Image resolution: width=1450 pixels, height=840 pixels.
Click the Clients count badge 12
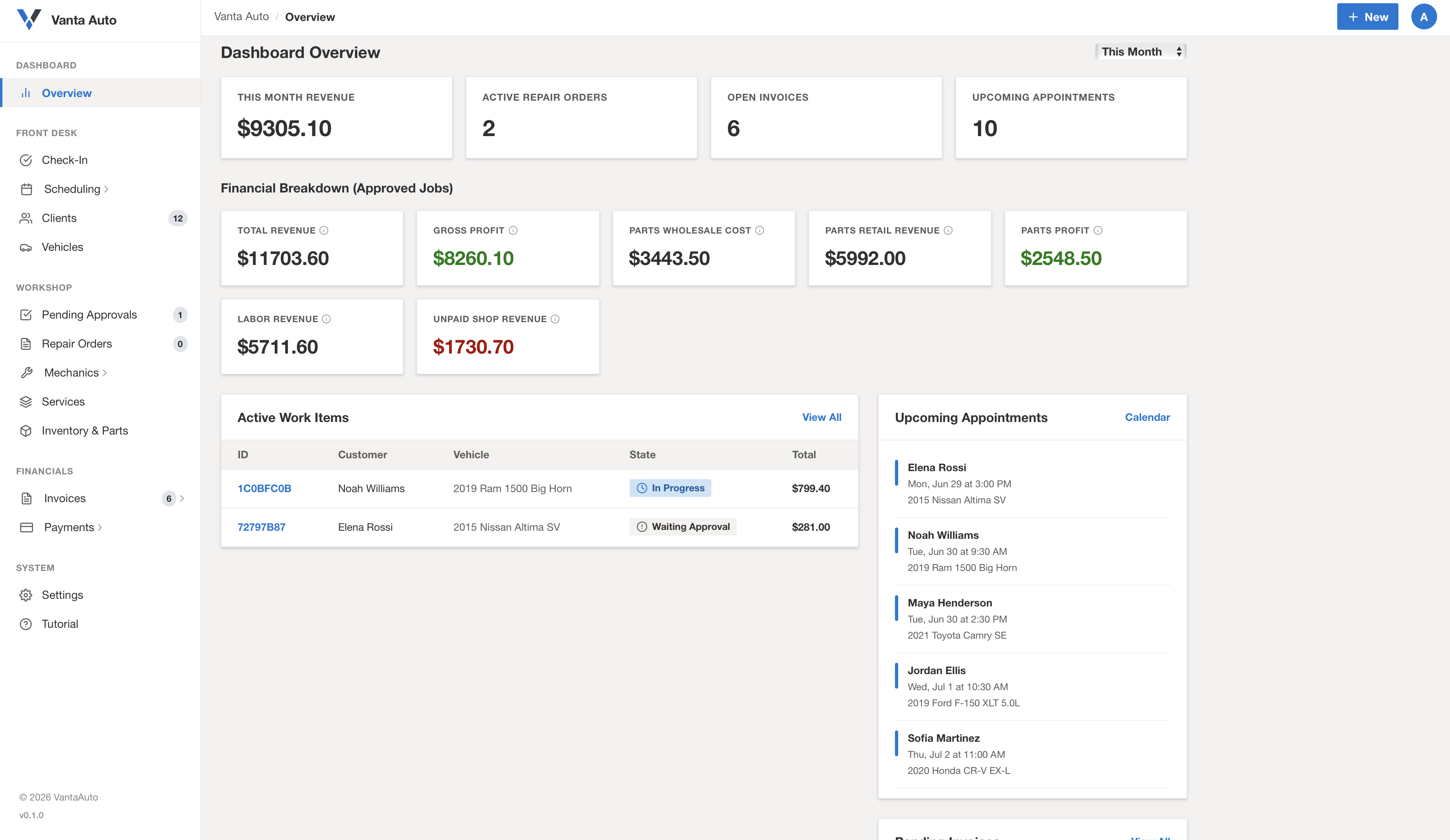[x=178, y=218]
